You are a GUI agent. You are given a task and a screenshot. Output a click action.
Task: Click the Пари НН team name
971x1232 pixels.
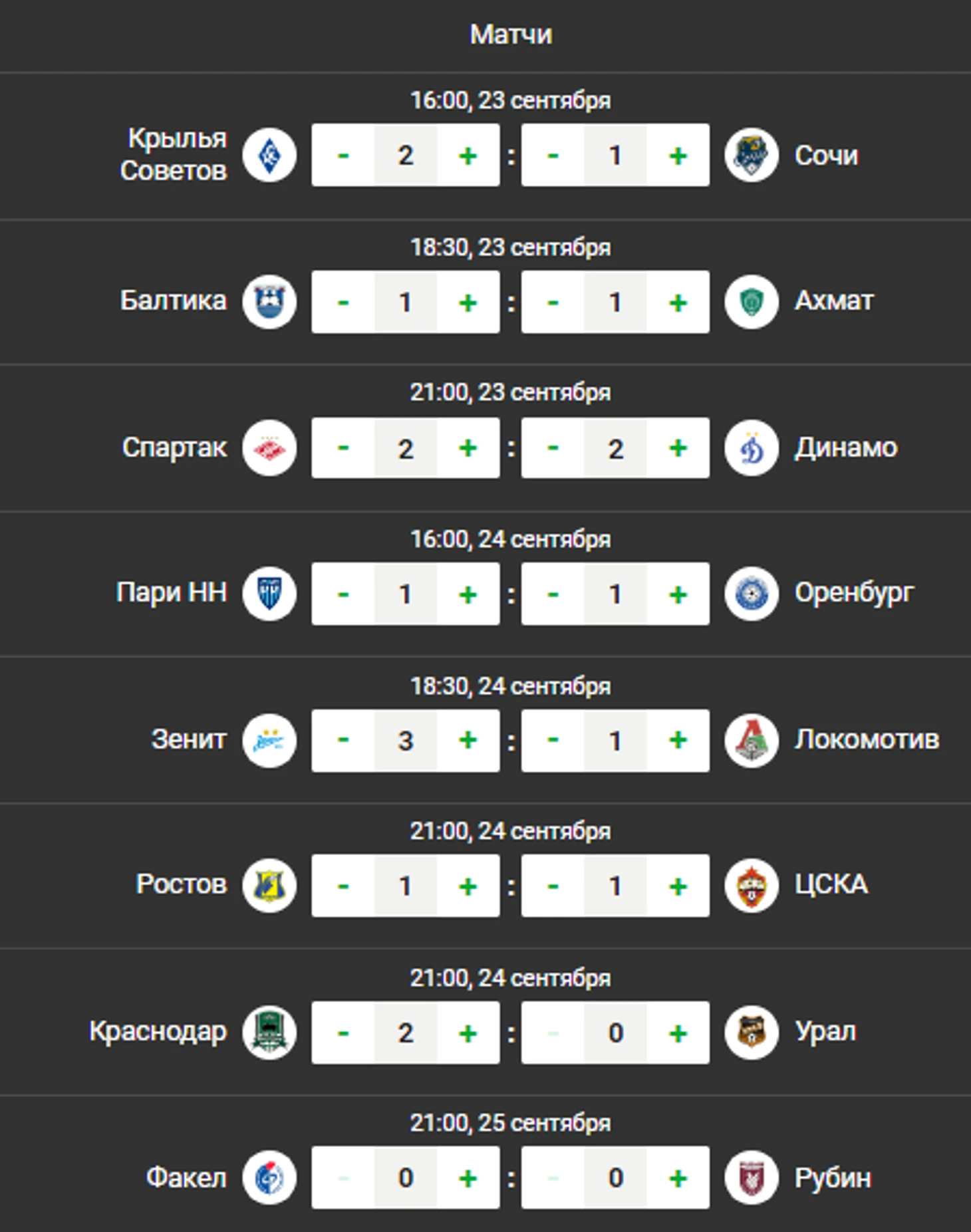pos(172,592)
